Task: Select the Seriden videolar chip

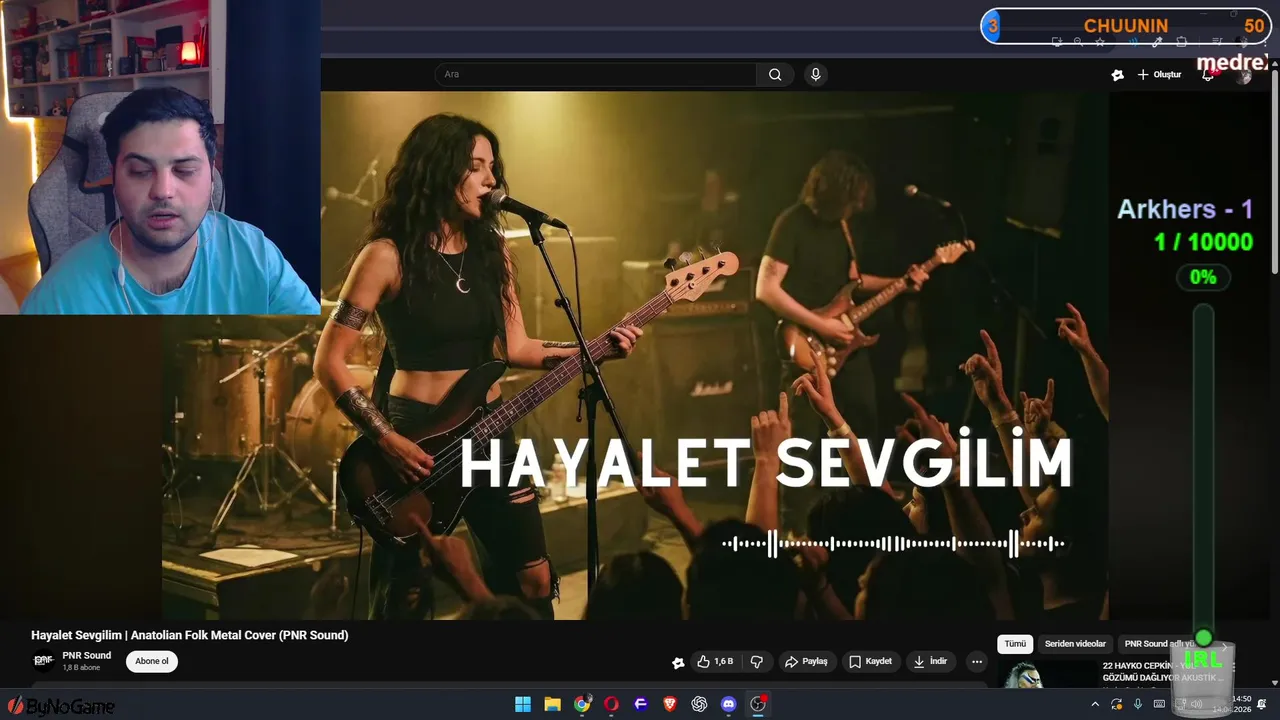Action: click(1075, 644)
